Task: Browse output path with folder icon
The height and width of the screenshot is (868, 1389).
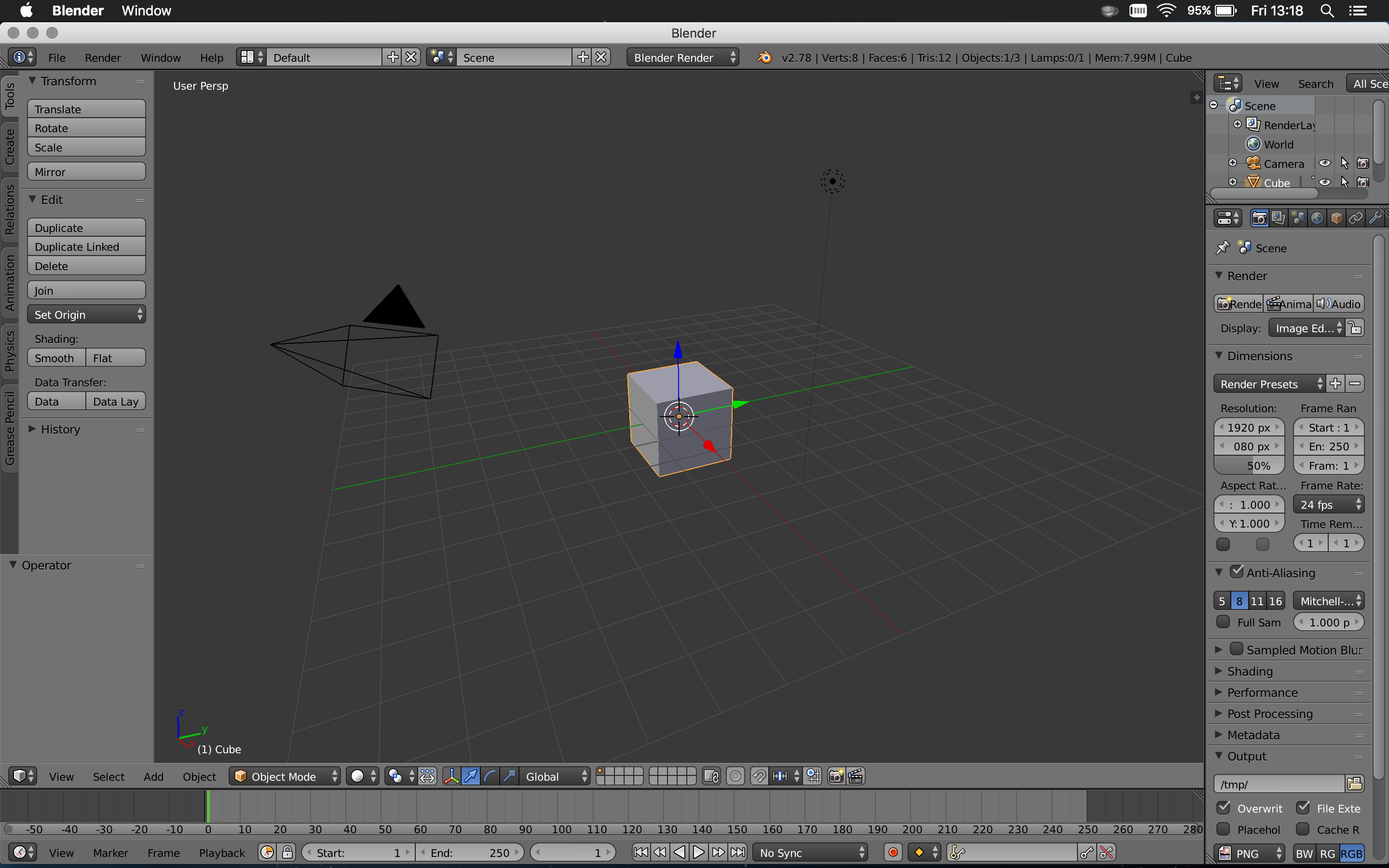Action: point(1355,784)
